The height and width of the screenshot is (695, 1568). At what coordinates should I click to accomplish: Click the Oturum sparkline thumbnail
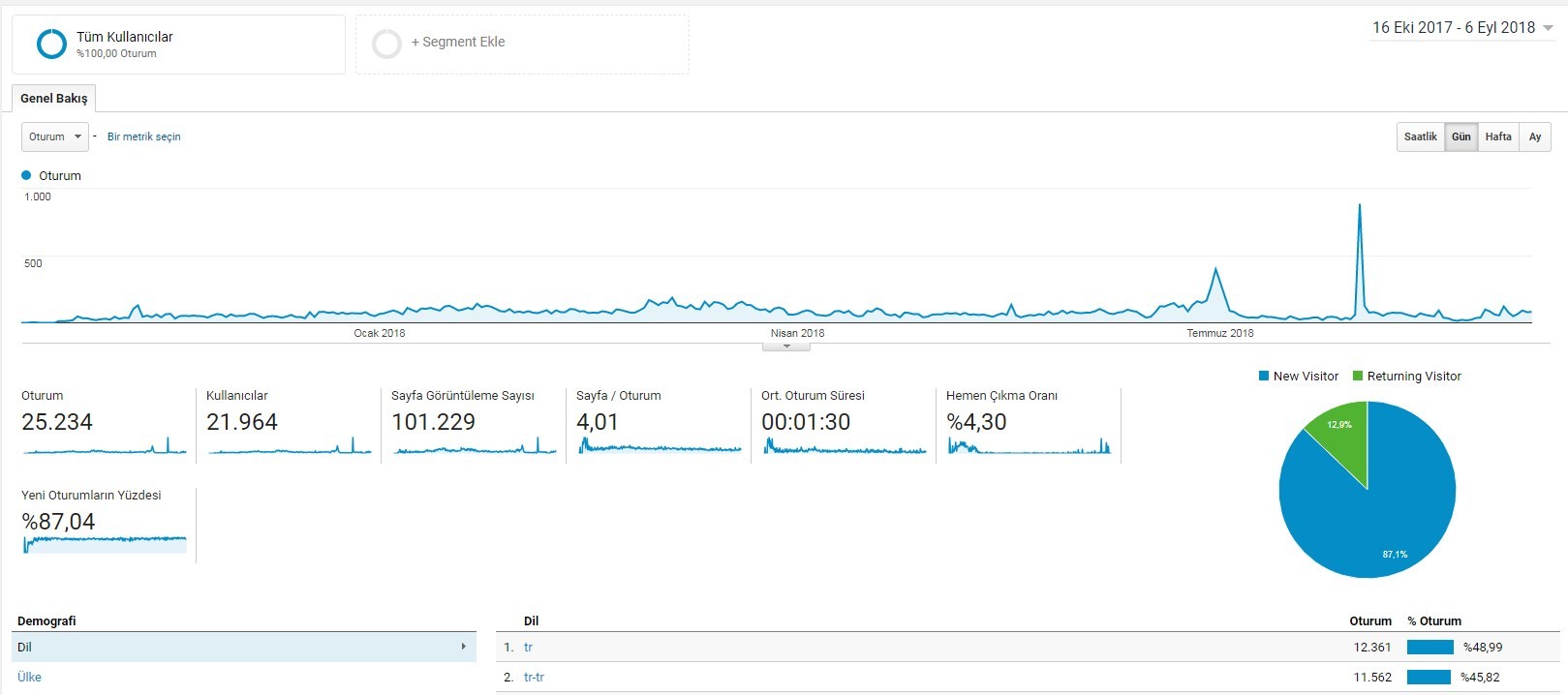tap(105, 446)
